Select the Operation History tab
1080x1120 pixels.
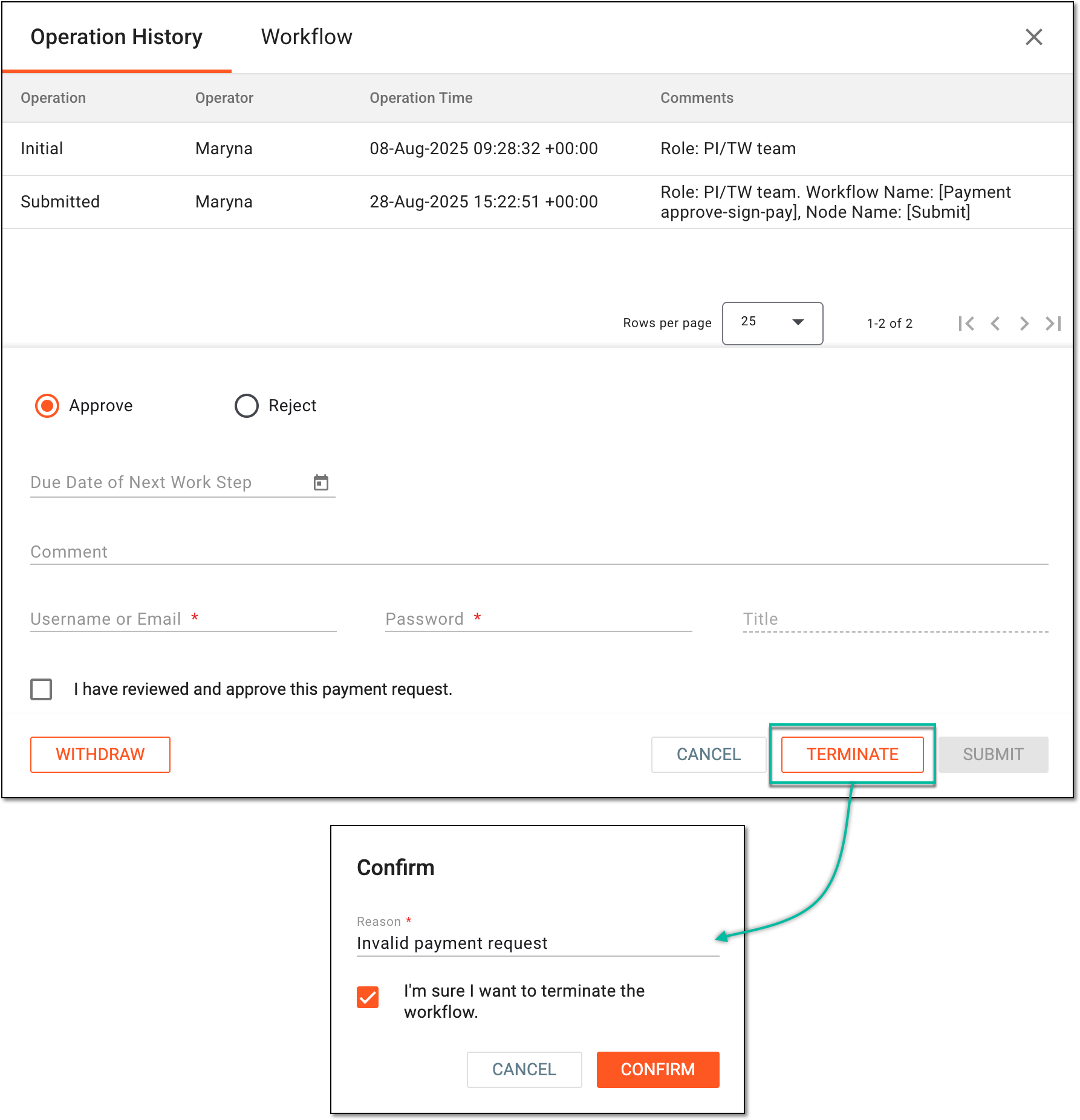click(x=116, y=37)
